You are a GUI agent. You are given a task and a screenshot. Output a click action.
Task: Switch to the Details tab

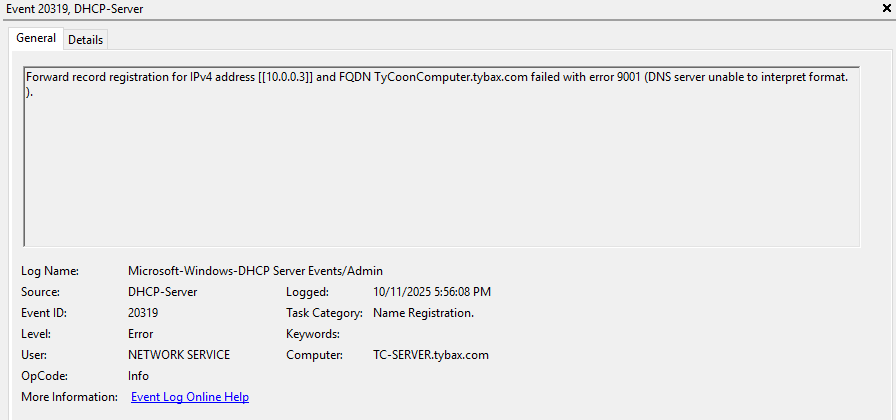[85, 39]
